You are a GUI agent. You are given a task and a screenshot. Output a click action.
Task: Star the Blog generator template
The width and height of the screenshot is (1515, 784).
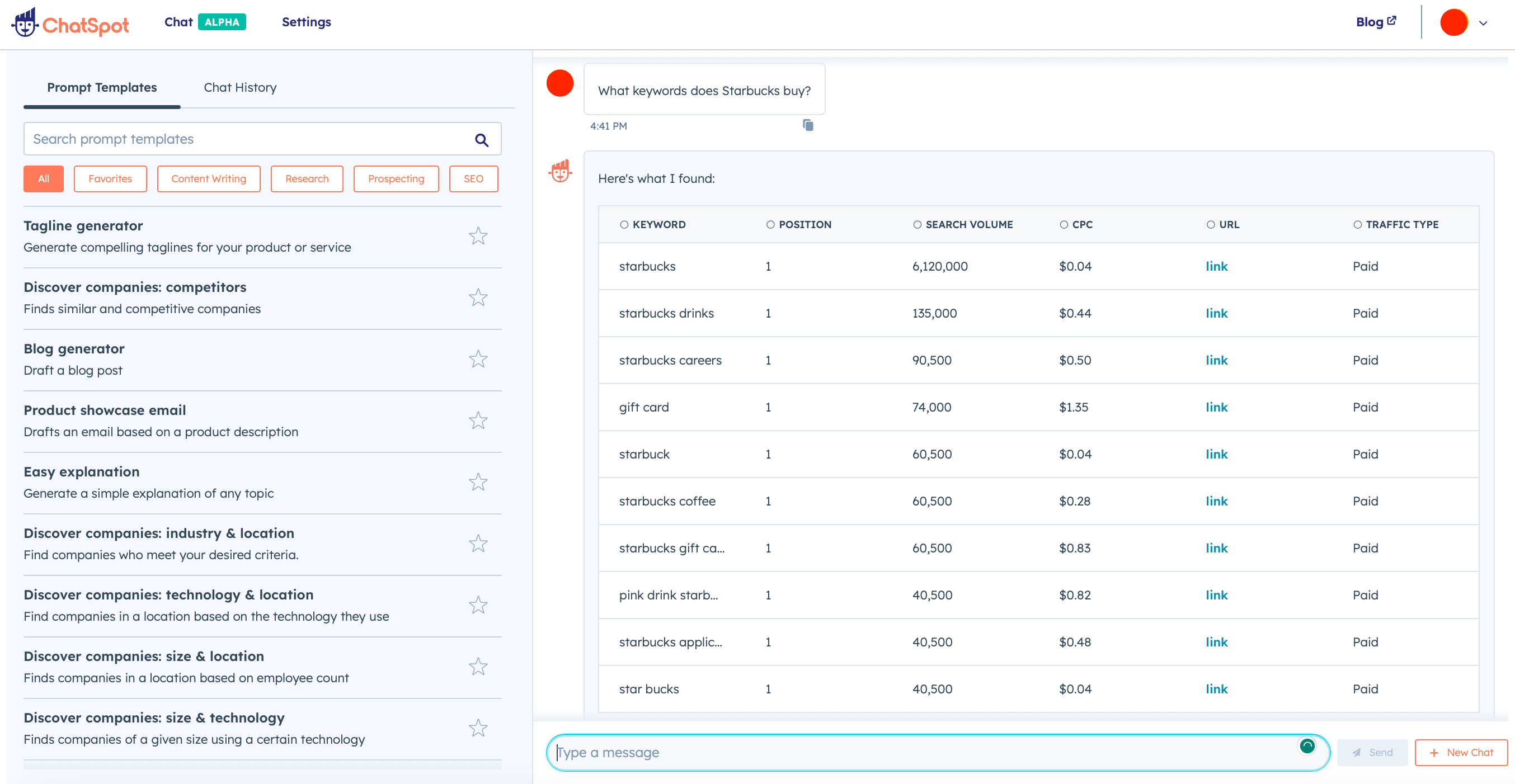click(x=478, y=359)
